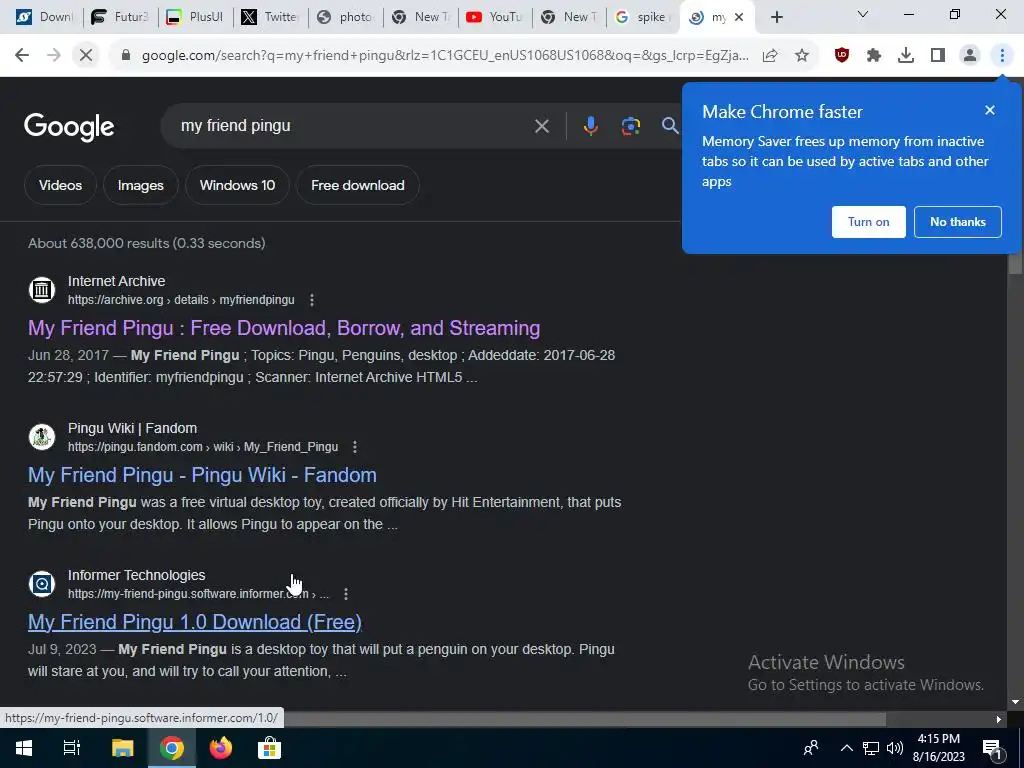Switch to the spike Google tab
1024x768 pixels.
point(643,17)
